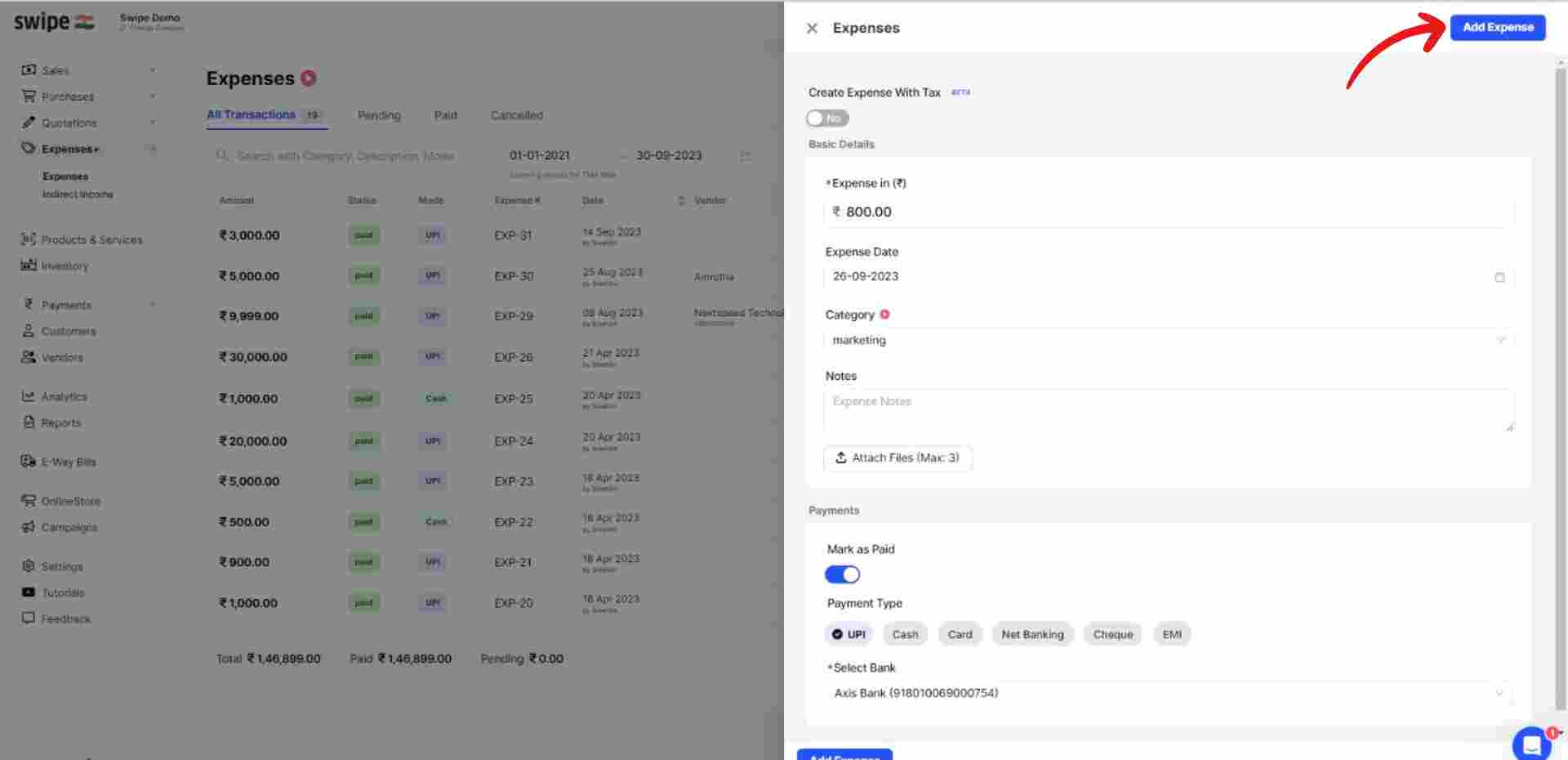The height and width of the screenshot is (760, 1568).
Task: Switch to All Transactions tab
Action: pyautogui.click(x=265, y=115)
